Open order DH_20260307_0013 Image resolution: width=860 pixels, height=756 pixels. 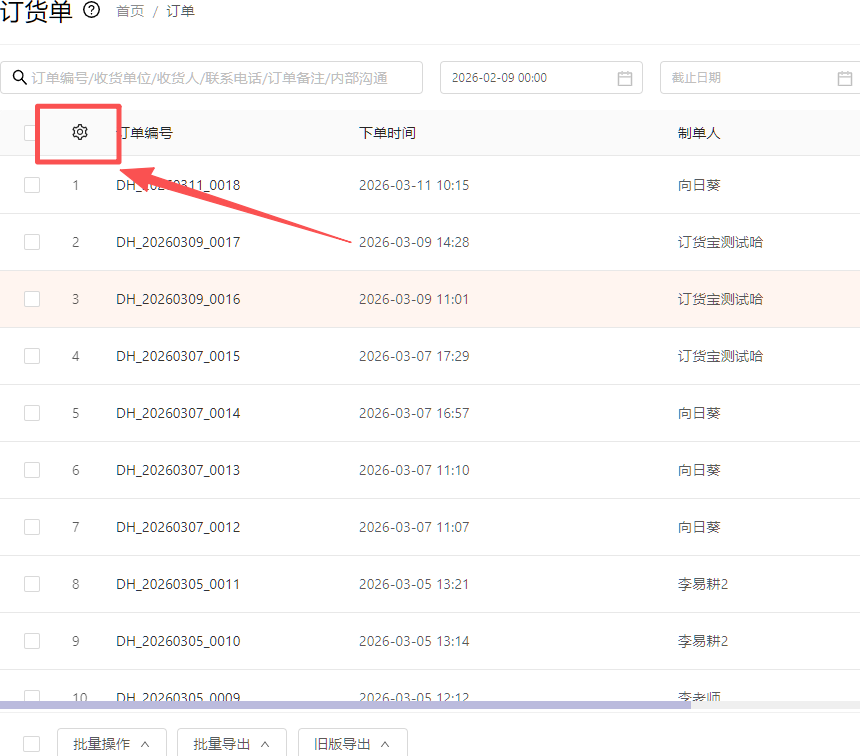coord(178,470)
